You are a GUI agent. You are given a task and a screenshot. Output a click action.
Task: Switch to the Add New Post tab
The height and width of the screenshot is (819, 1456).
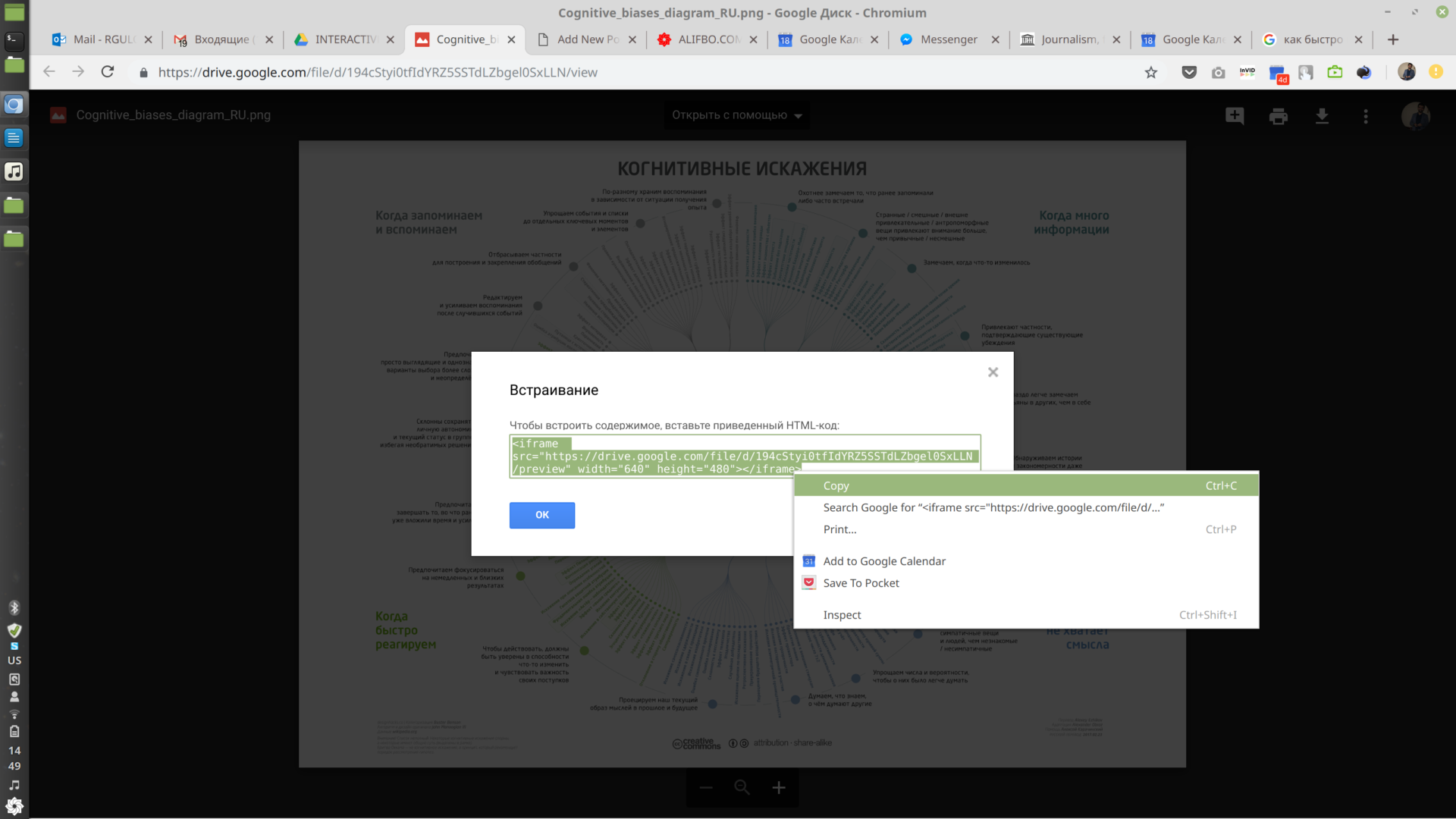[x=587, y=39]
